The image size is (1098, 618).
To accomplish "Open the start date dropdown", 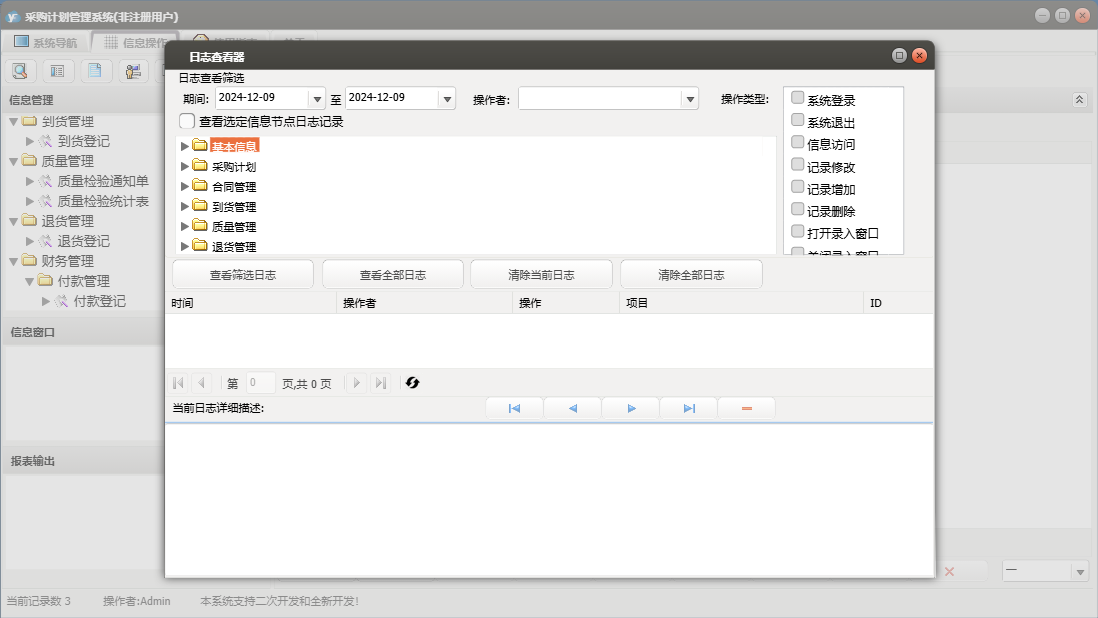I will pos(318,99).
